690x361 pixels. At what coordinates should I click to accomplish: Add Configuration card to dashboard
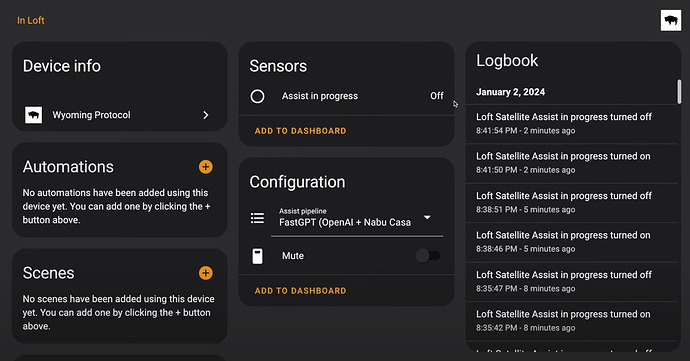[x=300, y=291]
